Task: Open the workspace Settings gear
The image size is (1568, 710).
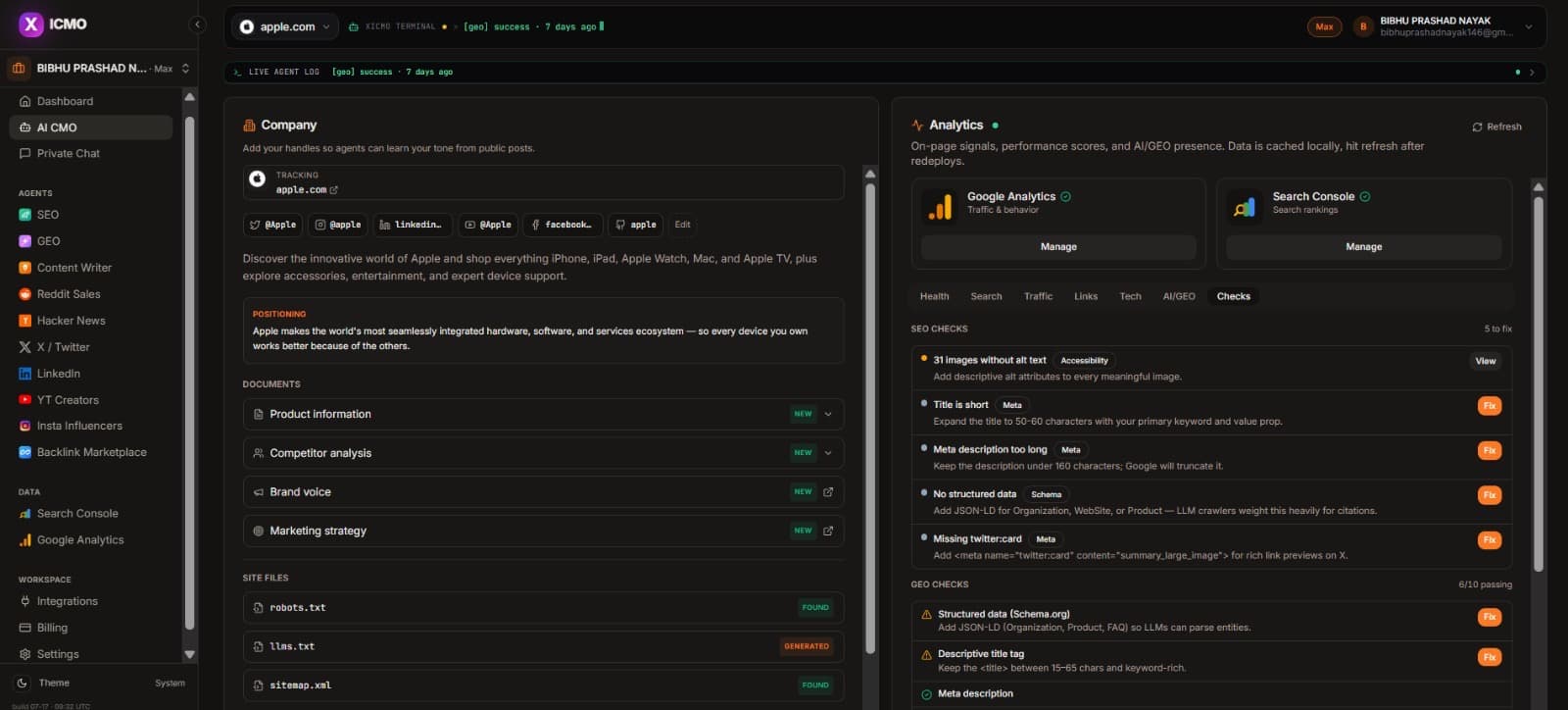Action: [x=25, y=654]
